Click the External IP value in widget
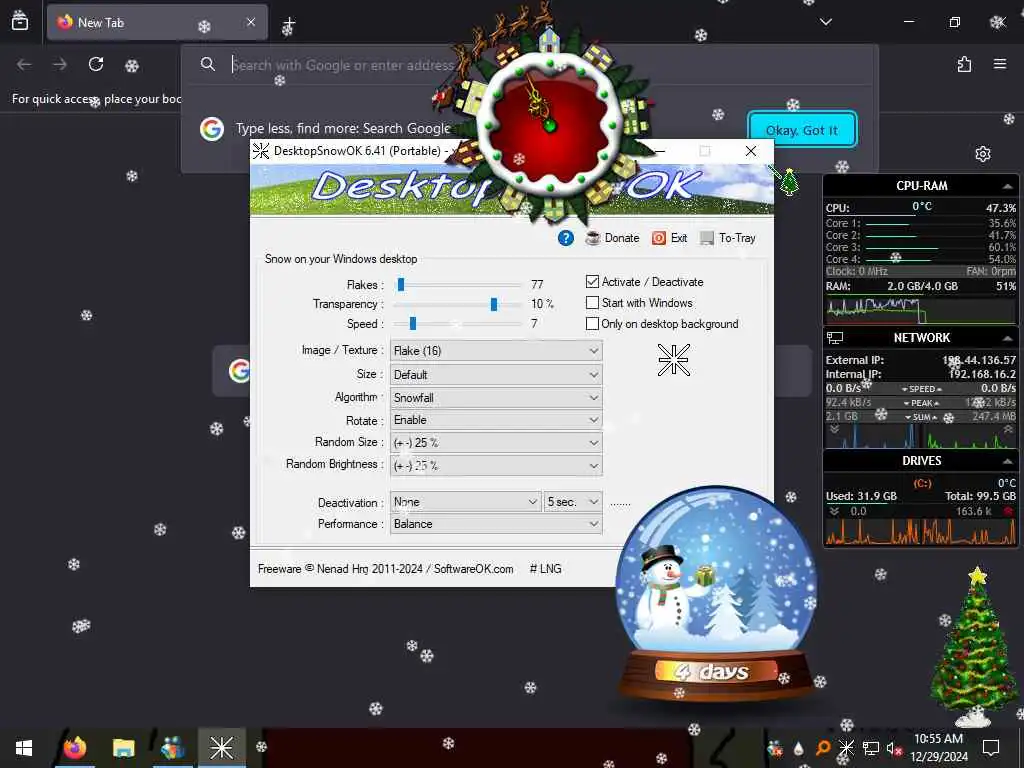 click(979, 360)
